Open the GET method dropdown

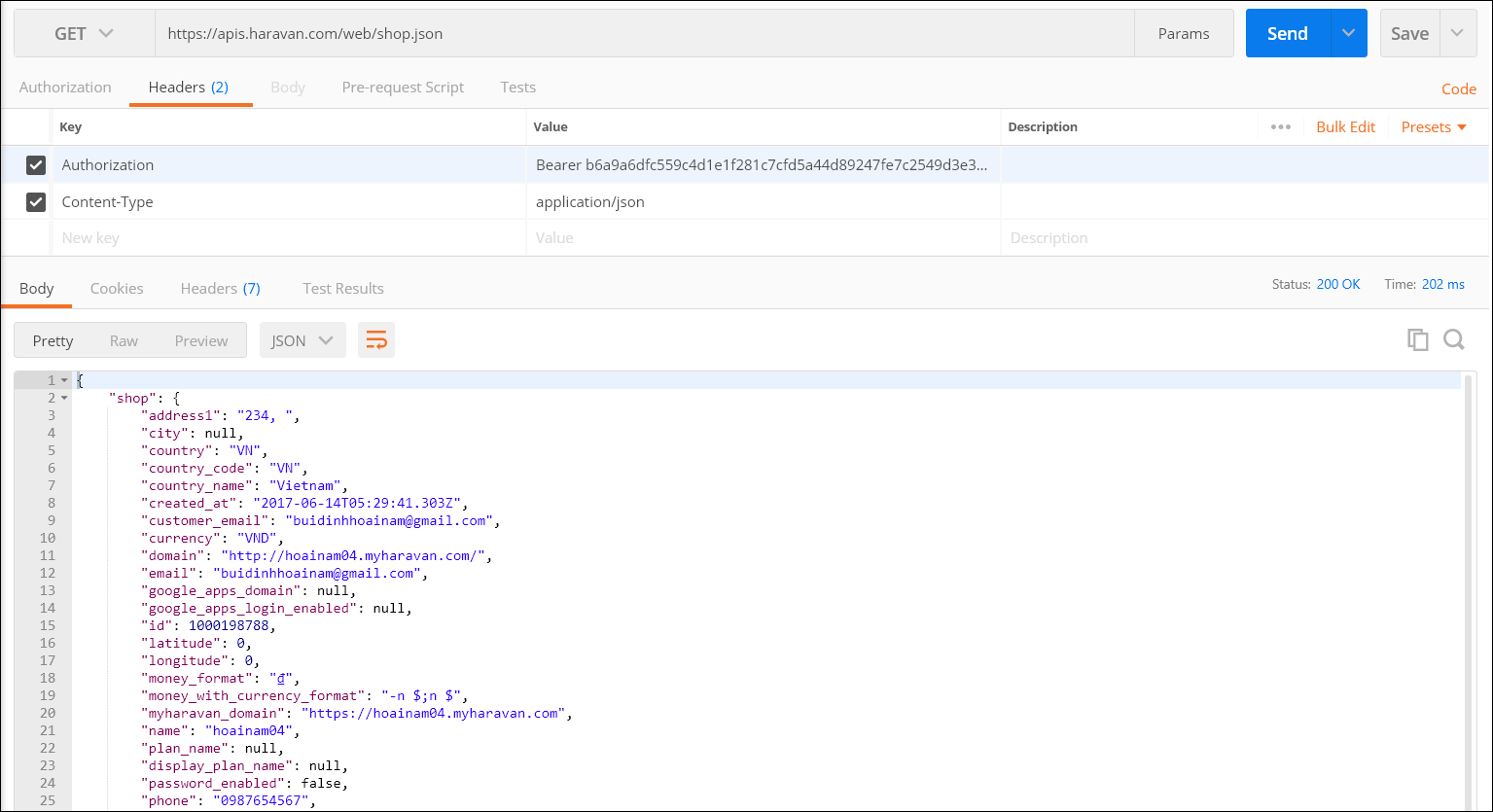point(84,34)
